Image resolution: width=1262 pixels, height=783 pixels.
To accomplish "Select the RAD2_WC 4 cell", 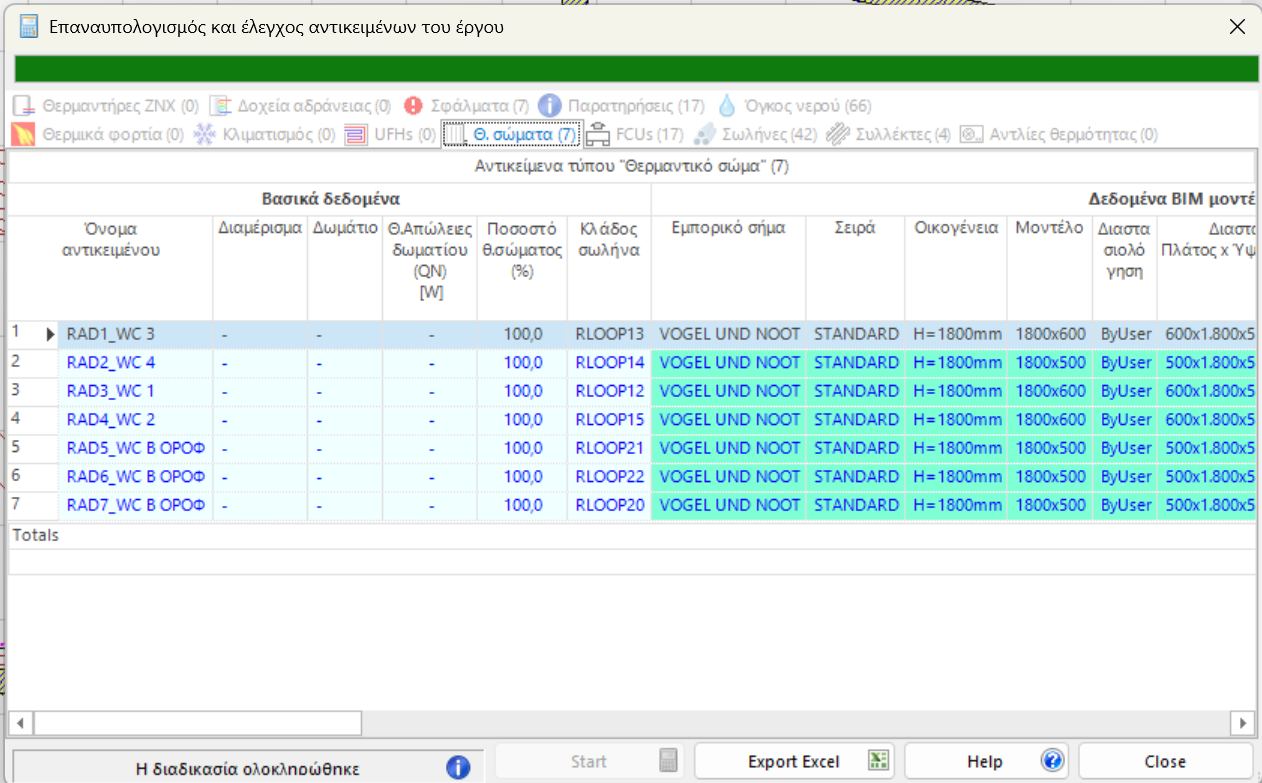I will coord(135,362).
